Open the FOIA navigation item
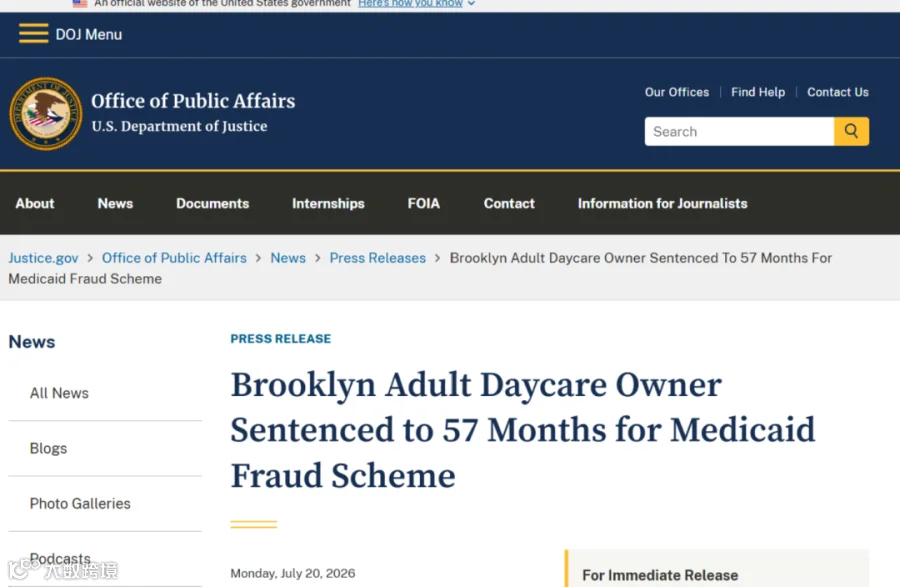 424,203
